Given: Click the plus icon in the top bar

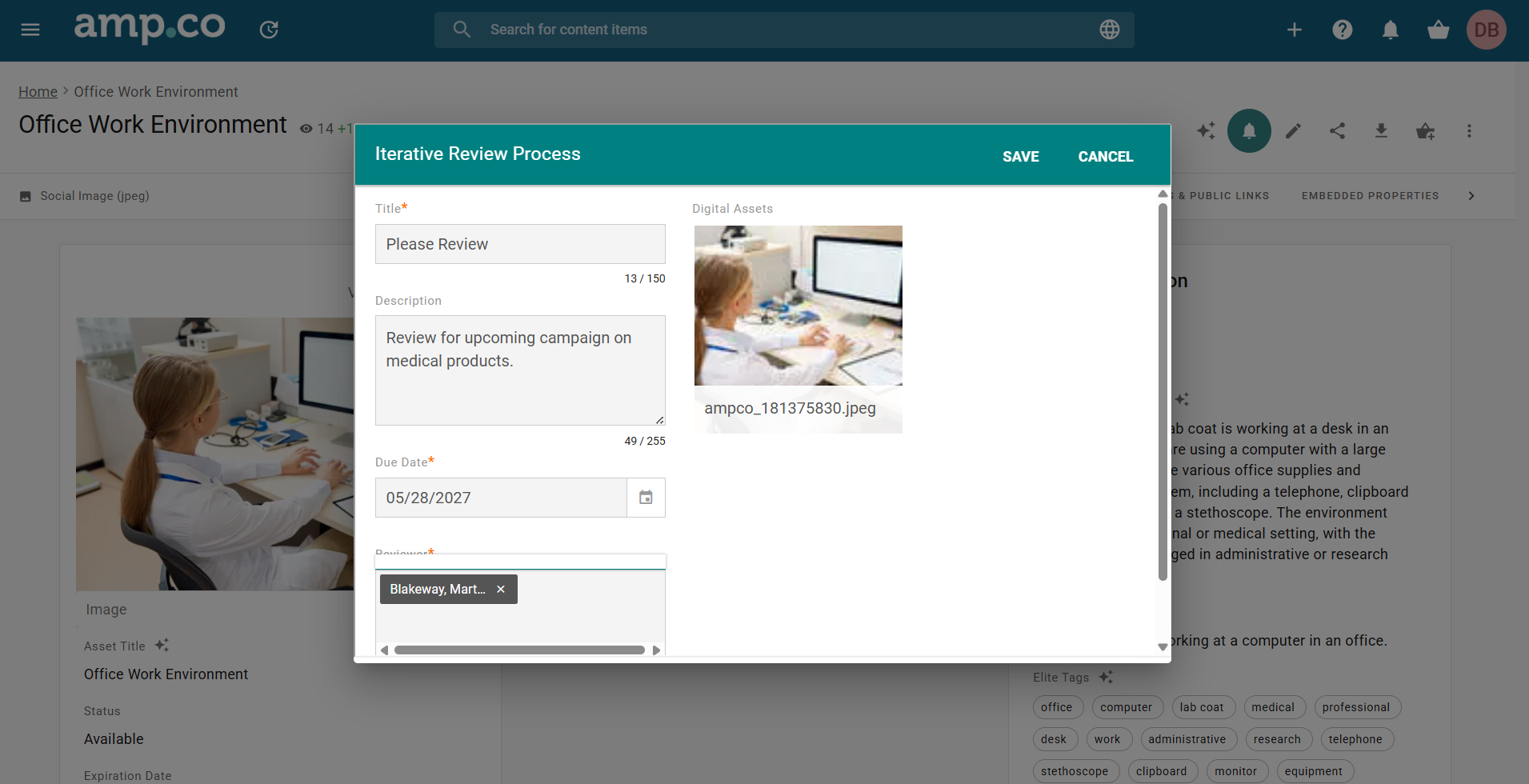Looking at the screenshot, I should (x=1295, y=30).
